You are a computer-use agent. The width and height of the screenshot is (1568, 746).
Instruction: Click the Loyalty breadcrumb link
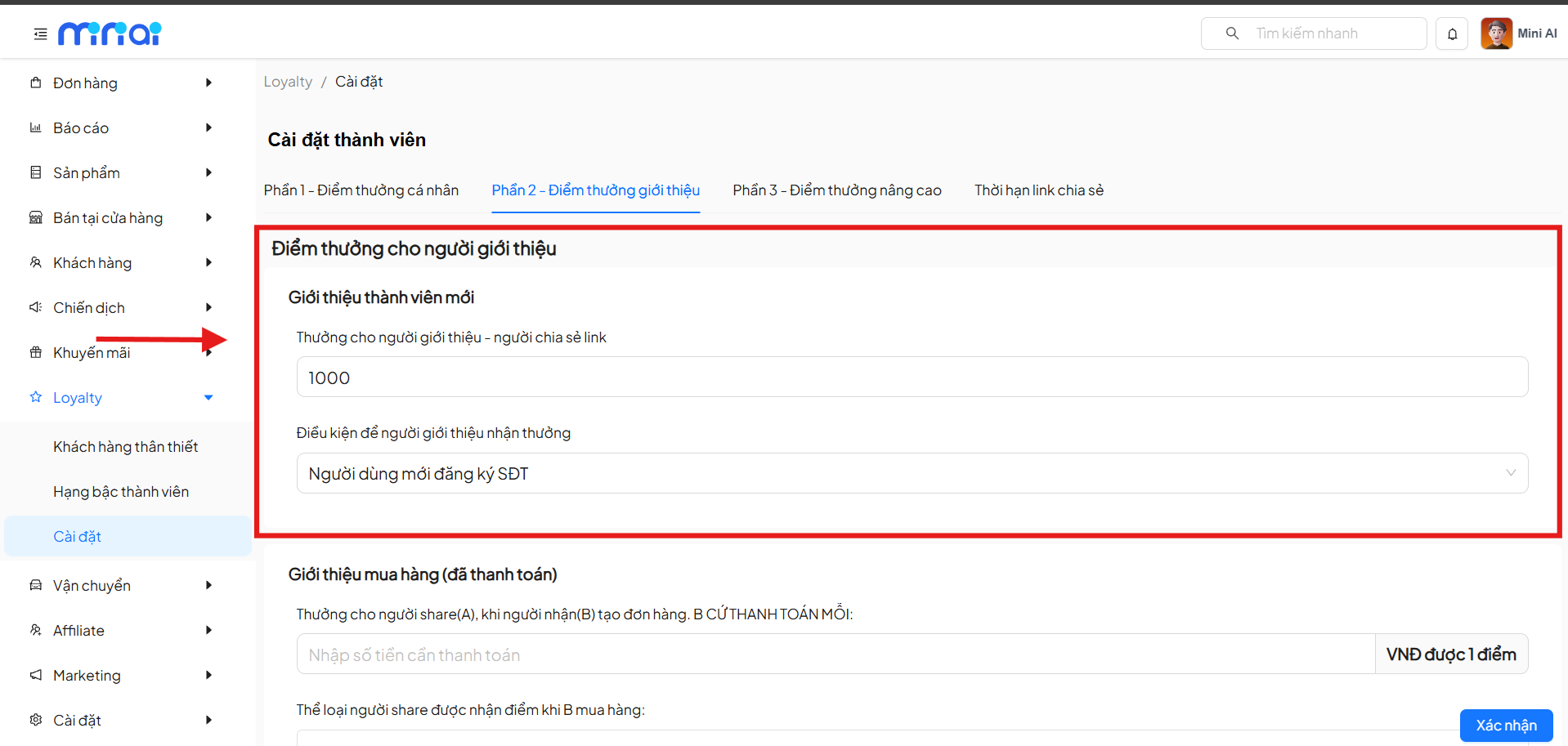pyautogui.click(x=288, y=82)
